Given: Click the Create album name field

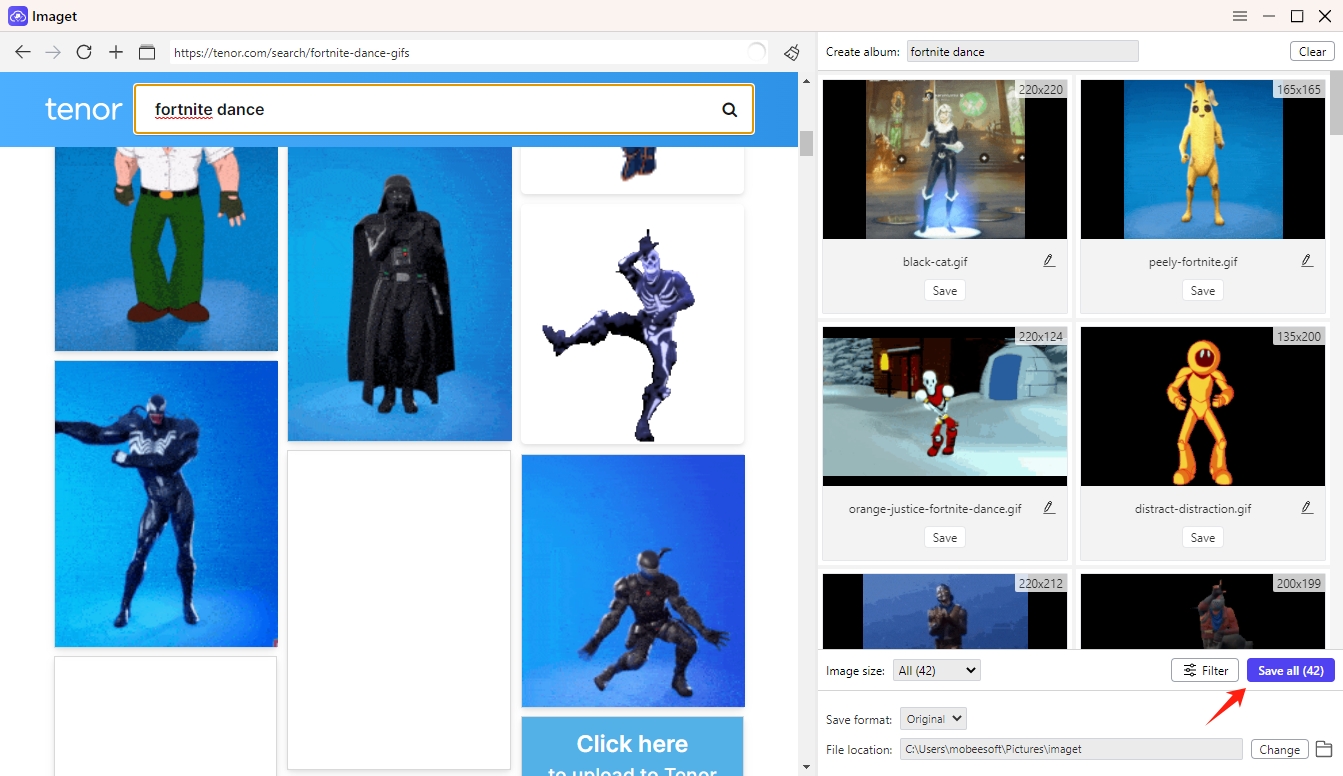Looking at the screenshot, I should coord(1022,52).
